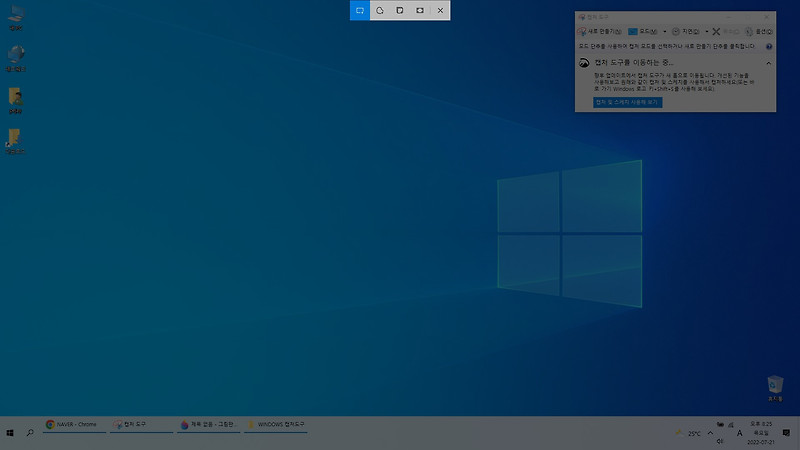Click the taskbar search magnifier
The height and width of the screenshot is (450, 800).
tap(30, 433)
